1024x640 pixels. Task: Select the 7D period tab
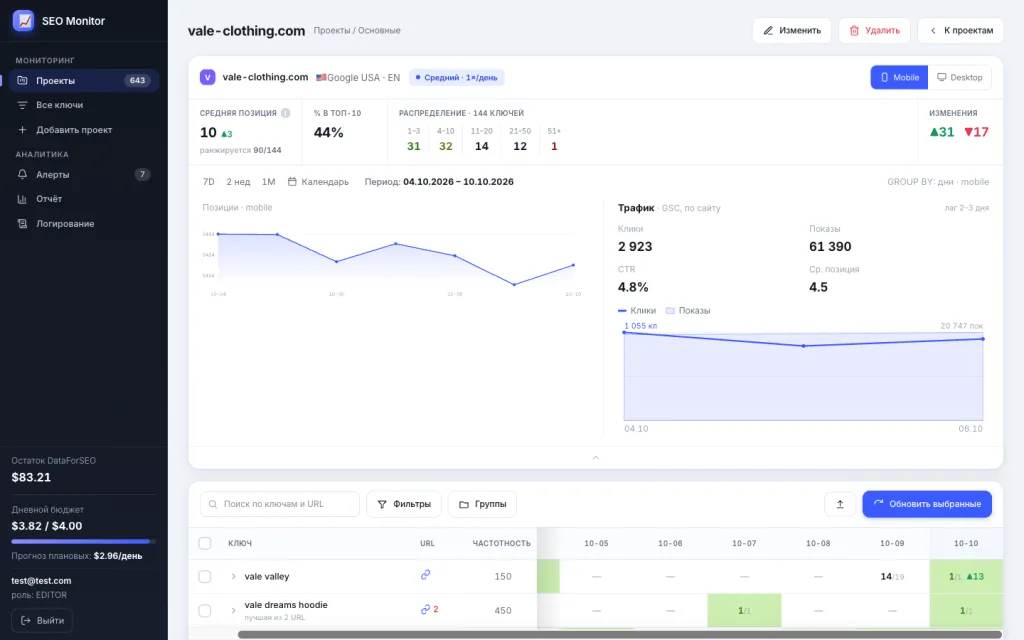pyautogui.click(x=208, y=182)
